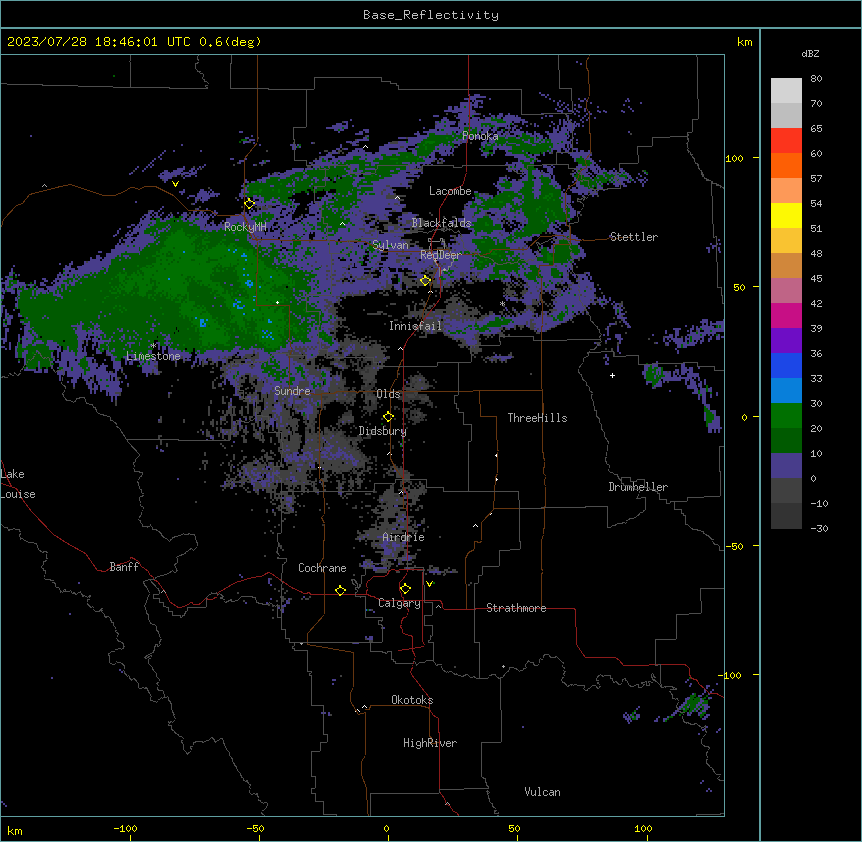This screenshot has height=842, width=862.
Task: Select the ThreeHills label
Action: click(537, 418)
